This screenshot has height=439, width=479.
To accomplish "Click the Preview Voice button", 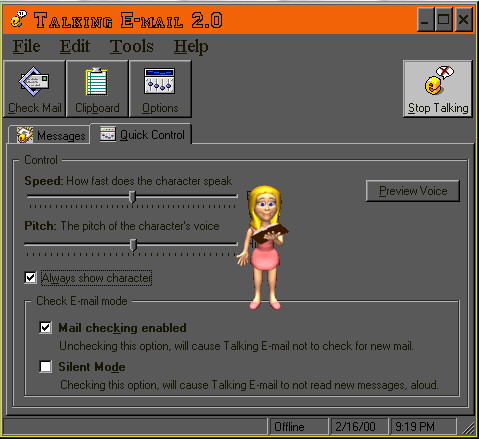I will coord(413,191).
